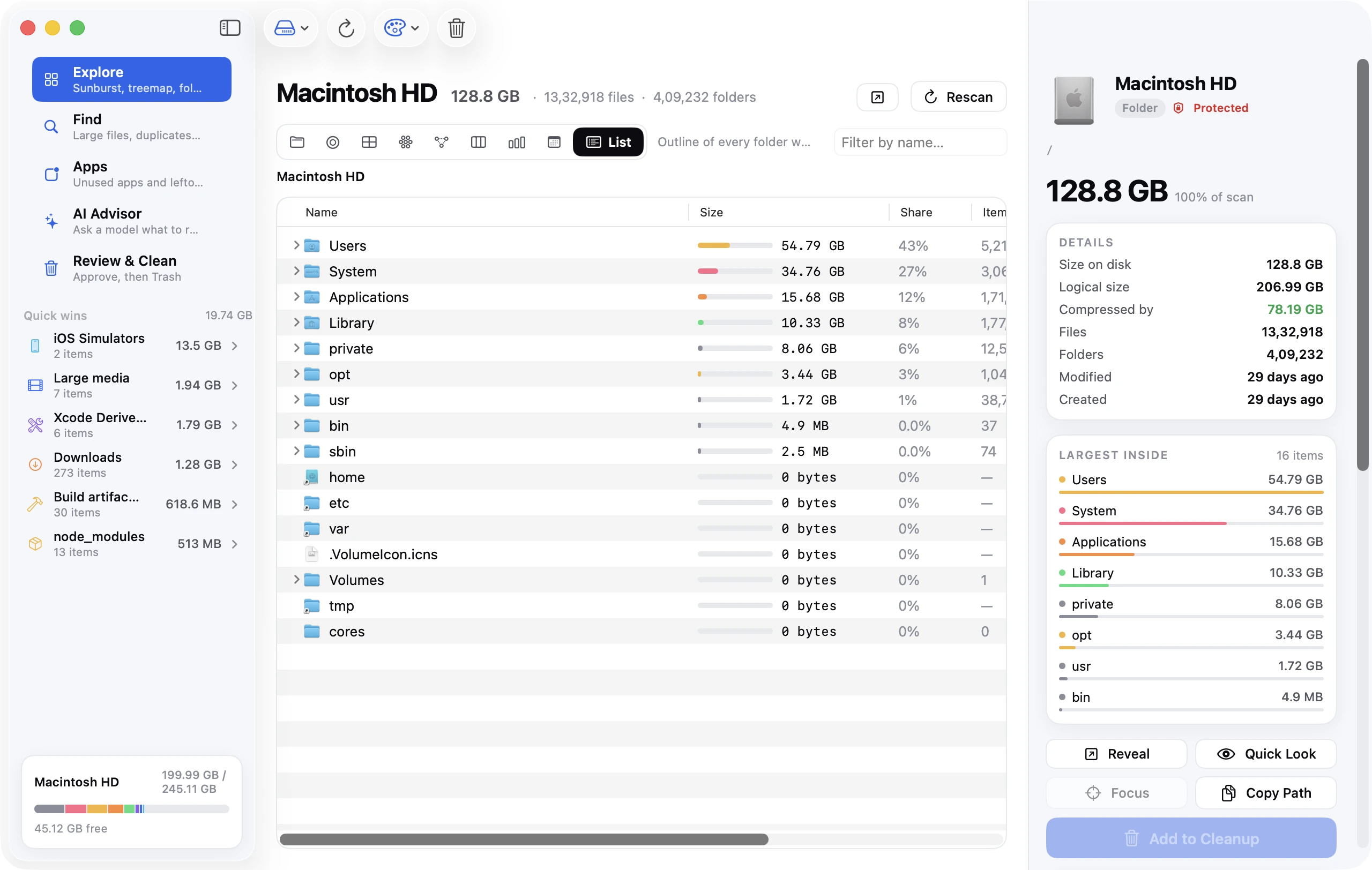
Task: Open the node_modules quick win
Action: tap(132, 544)
